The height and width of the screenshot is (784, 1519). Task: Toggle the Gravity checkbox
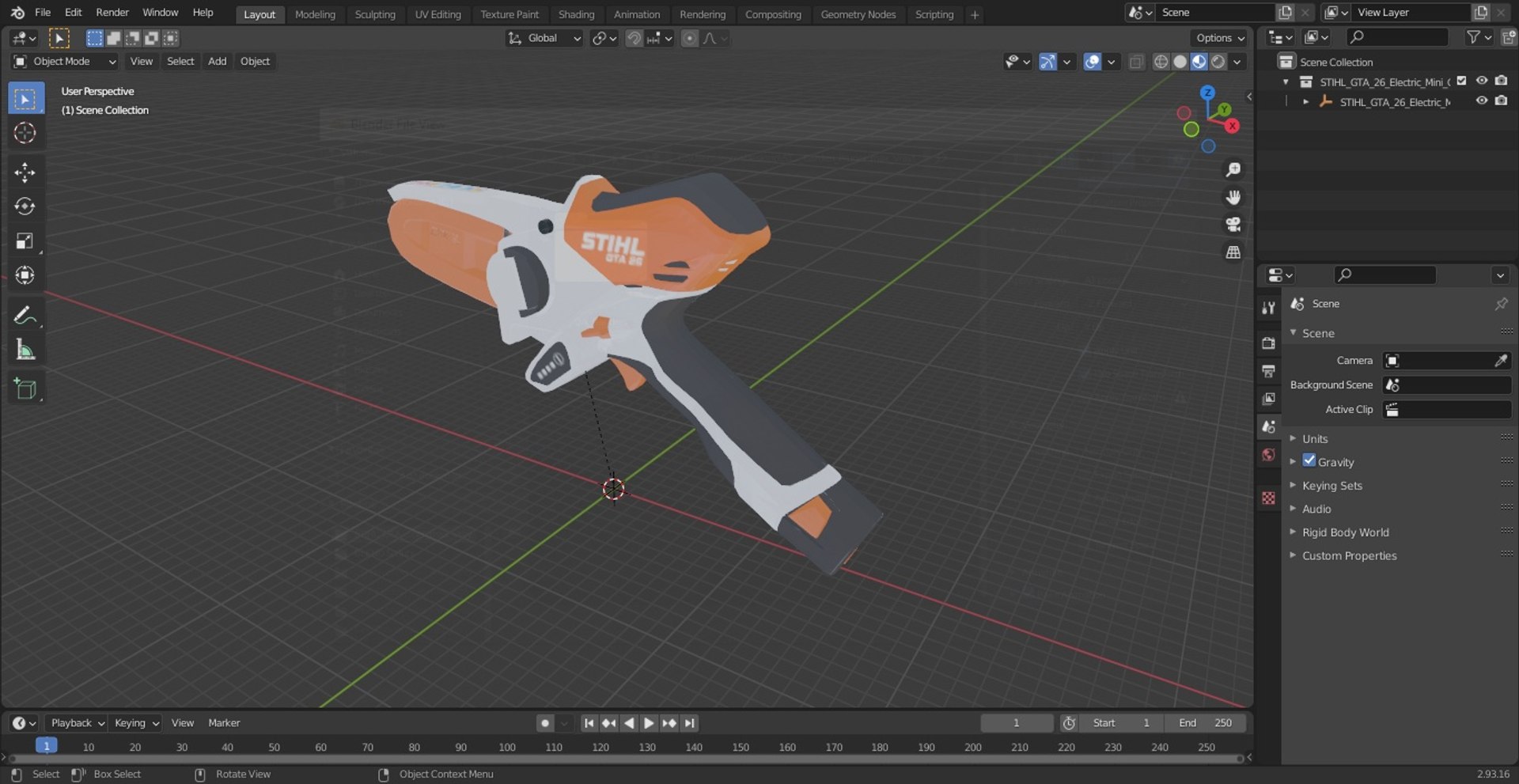1309,460
